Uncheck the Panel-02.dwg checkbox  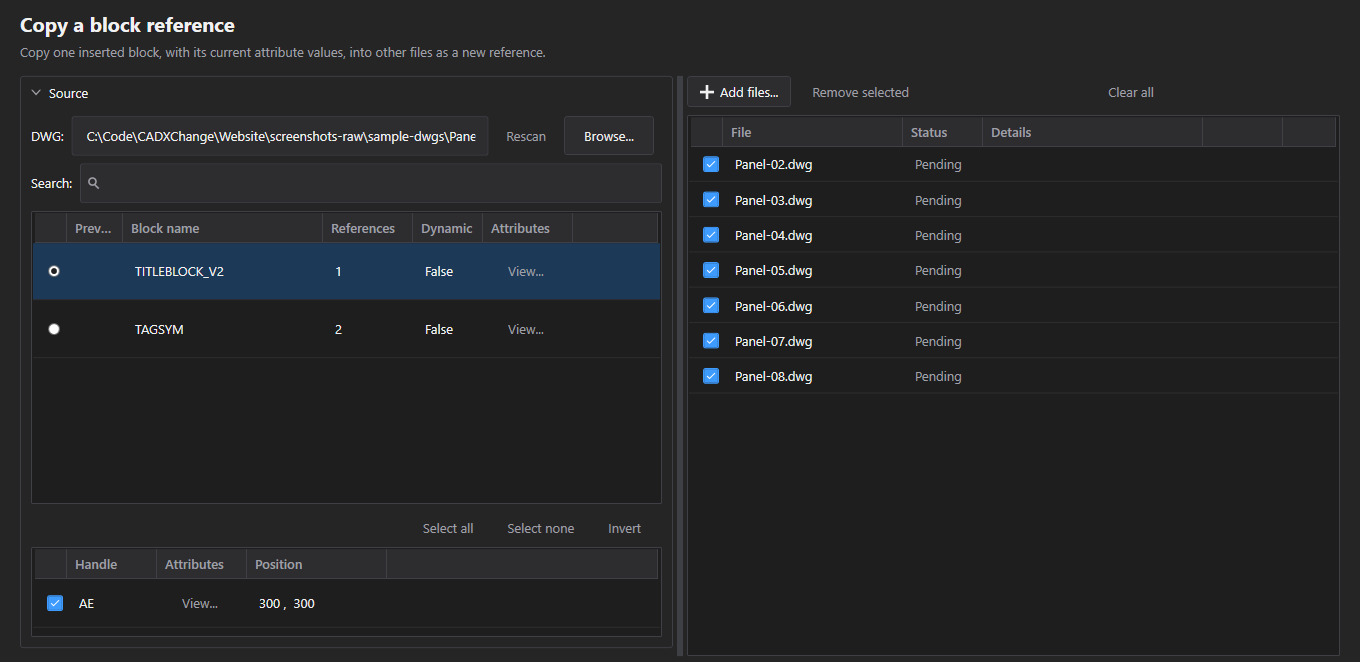711,164
